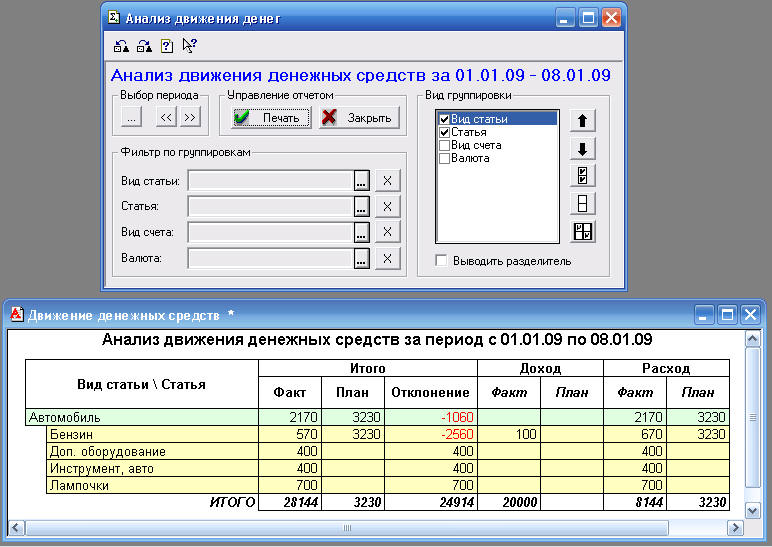Open the period selection ellipsis button
Image resolution: width=772 pixels, height=547 pixels.
[131, 117]
